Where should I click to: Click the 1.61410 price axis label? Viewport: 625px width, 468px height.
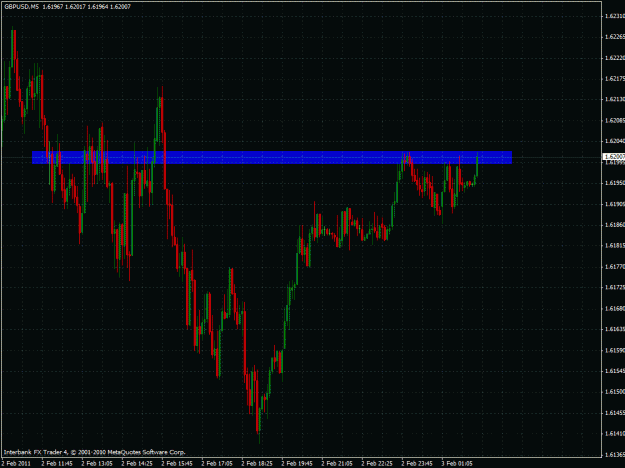[615, 433]
